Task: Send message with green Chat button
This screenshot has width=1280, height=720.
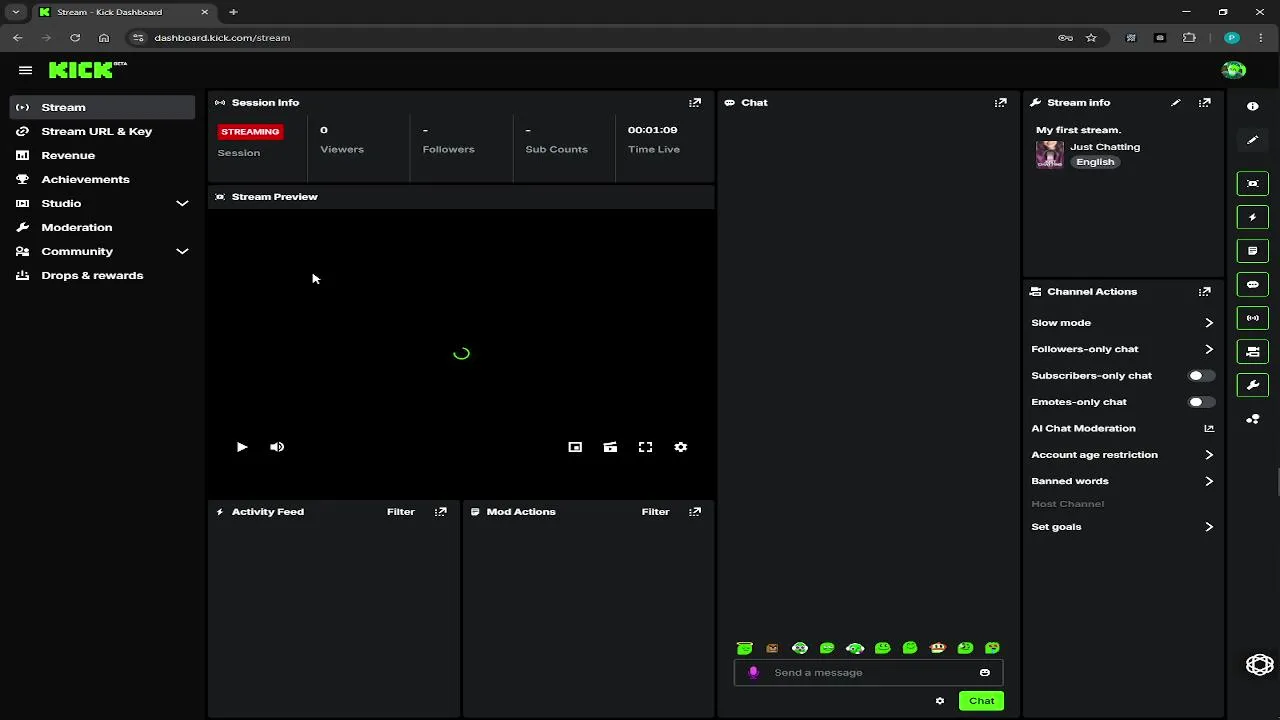Action: (981, 701)
